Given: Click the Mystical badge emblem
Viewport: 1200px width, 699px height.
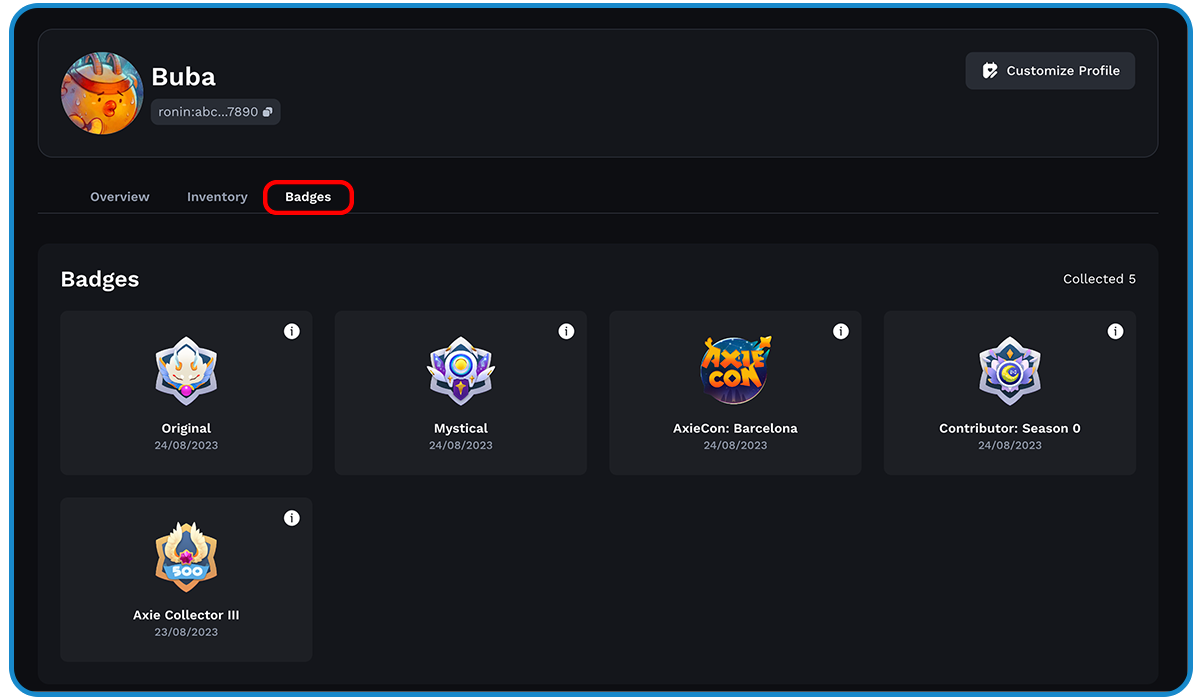Looking at the screenshot, I should point(461,371).
